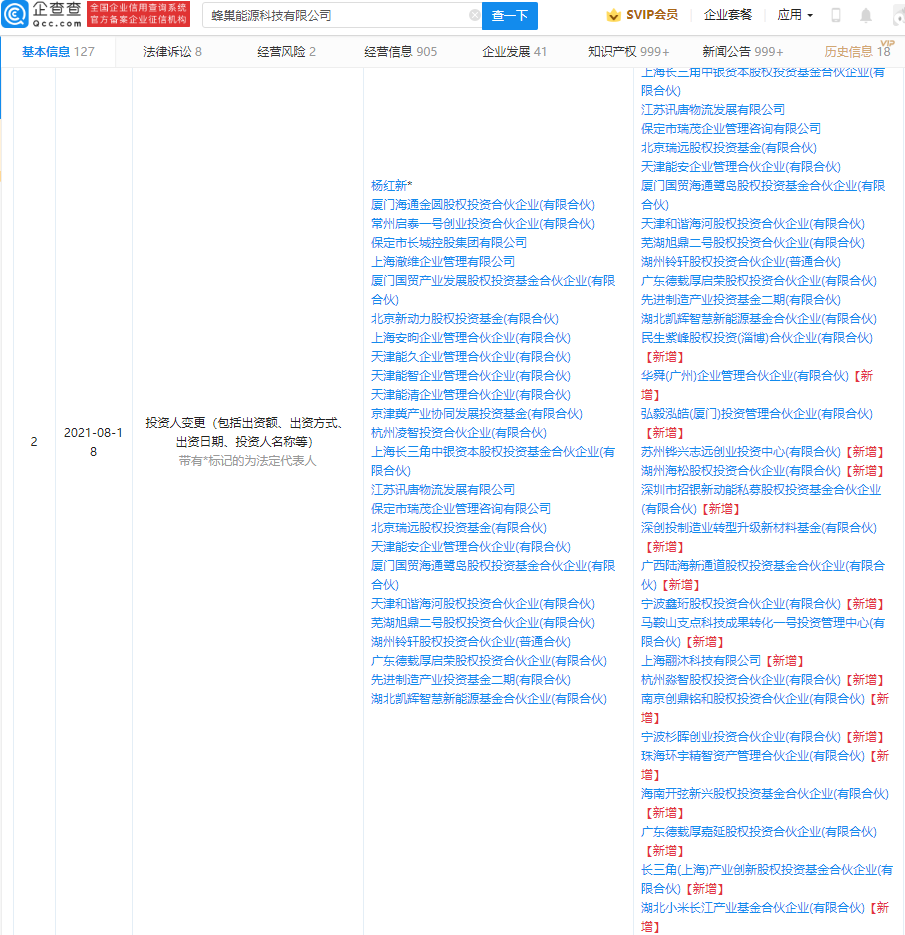Open SVIP会员 membership page
Screen dimensions: 905x935
pos(642,16)
